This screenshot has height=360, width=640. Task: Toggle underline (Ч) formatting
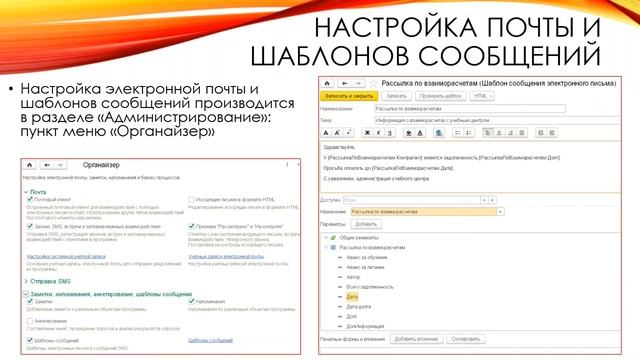390,133
